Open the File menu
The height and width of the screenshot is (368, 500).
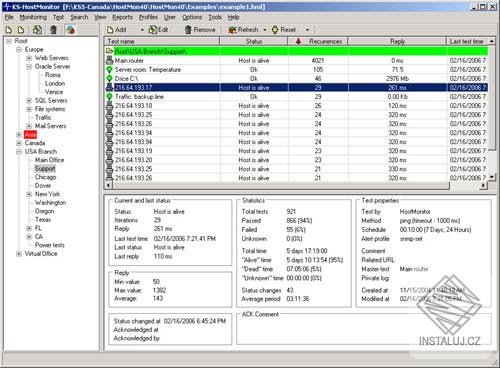(x=9, y=17)
